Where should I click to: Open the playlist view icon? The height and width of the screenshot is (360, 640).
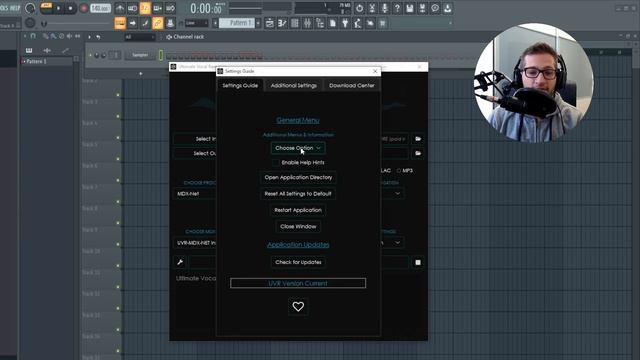click(x=269, y=23)
